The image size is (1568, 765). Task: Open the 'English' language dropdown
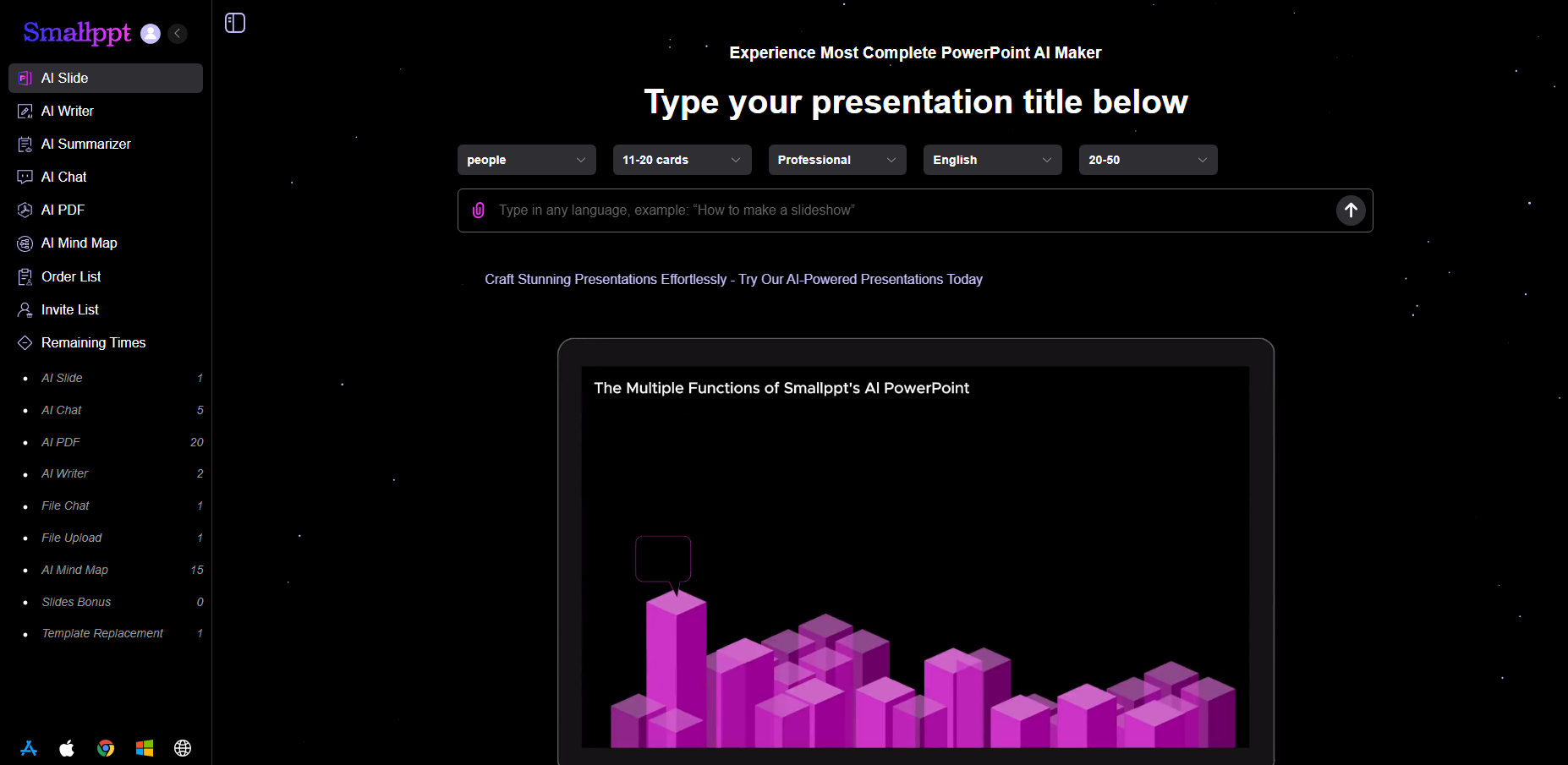point(993,160)
